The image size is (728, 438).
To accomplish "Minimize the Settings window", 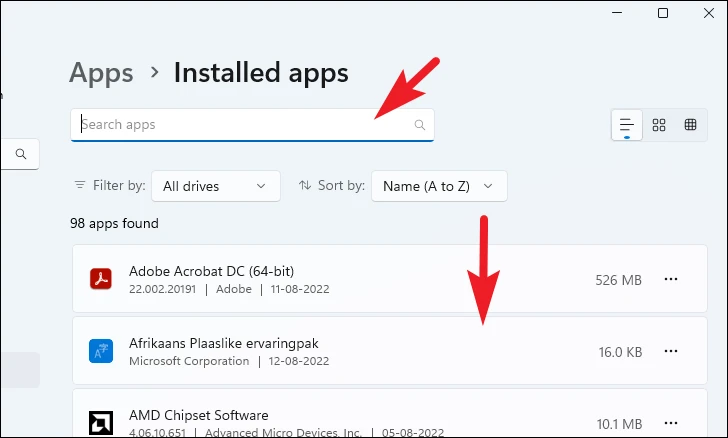I will point(617,13).
